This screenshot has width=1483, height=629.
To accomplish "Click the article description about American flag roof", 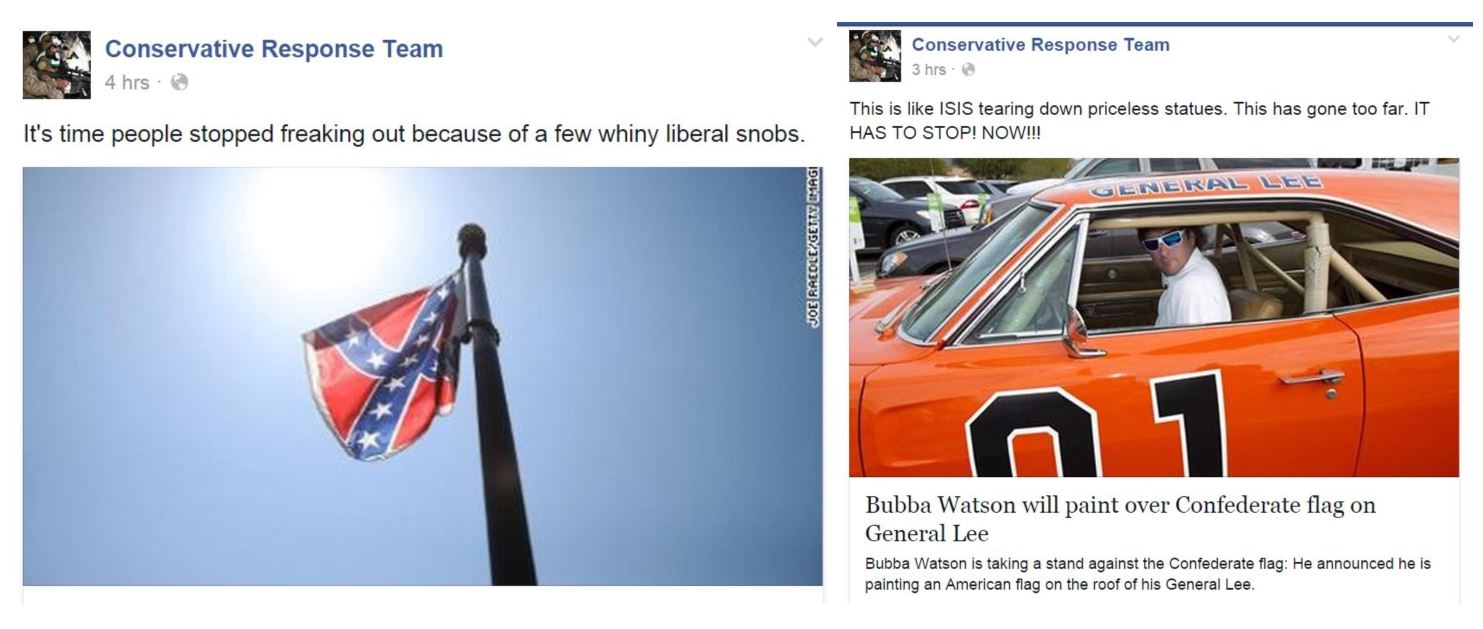I will [1148, 574].
